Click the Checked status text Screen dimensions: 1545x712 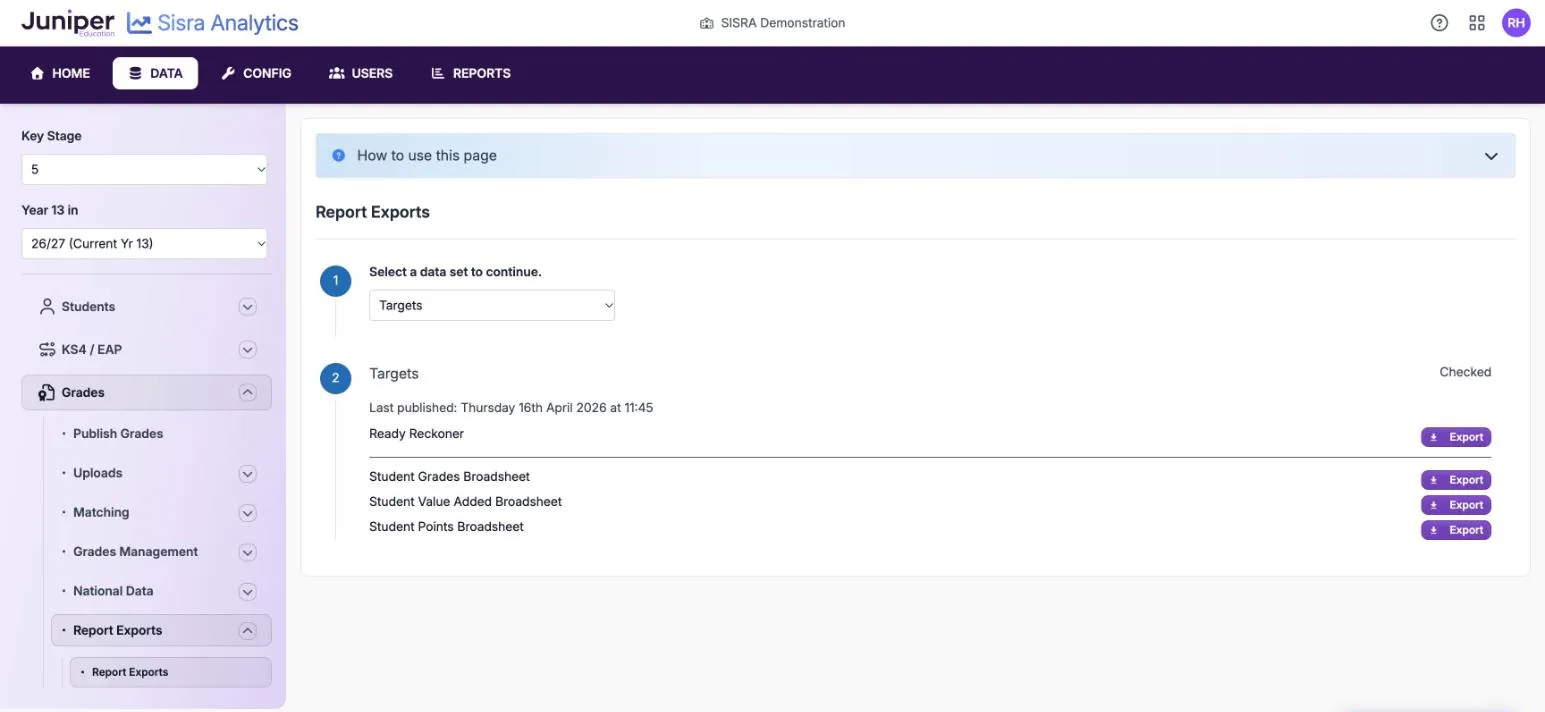1465,372
